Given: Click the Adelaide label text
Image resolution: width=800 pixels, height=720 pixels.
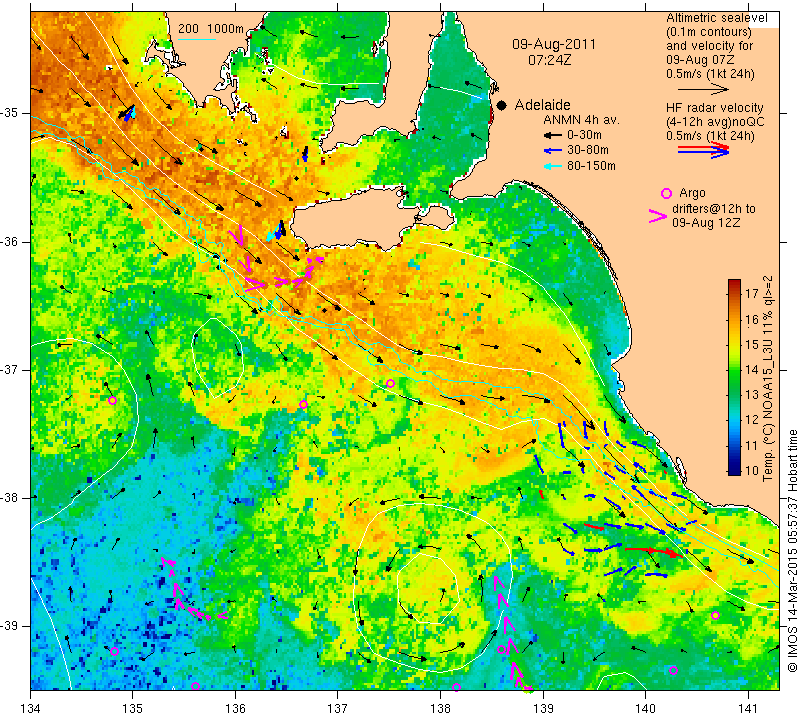Looking at the screenshot, I should [x=542, y=105].
